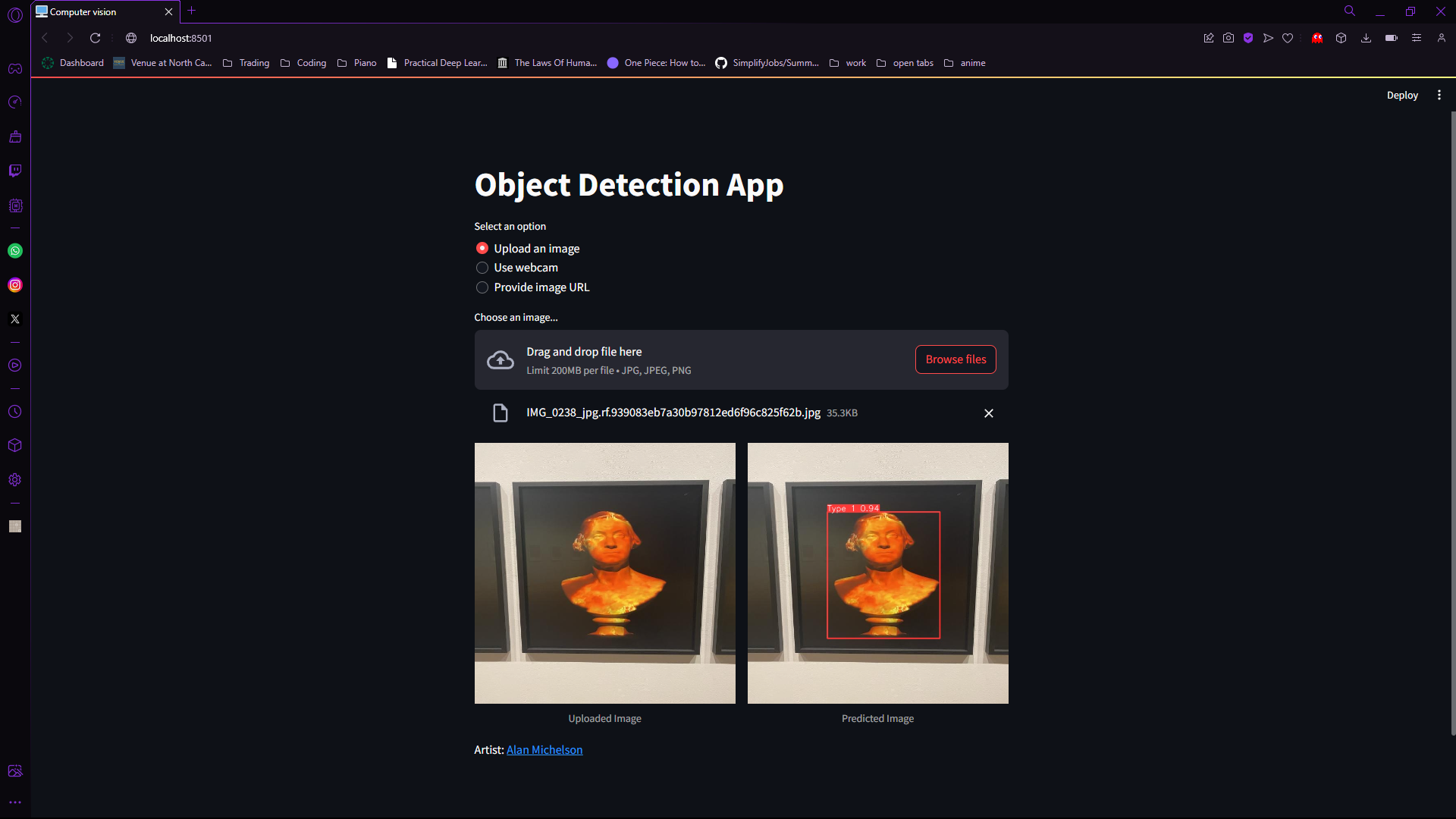The image size is (1456, 819).
Task: Remove the uploaded IMG_0238 file
Action: [988, 413]
